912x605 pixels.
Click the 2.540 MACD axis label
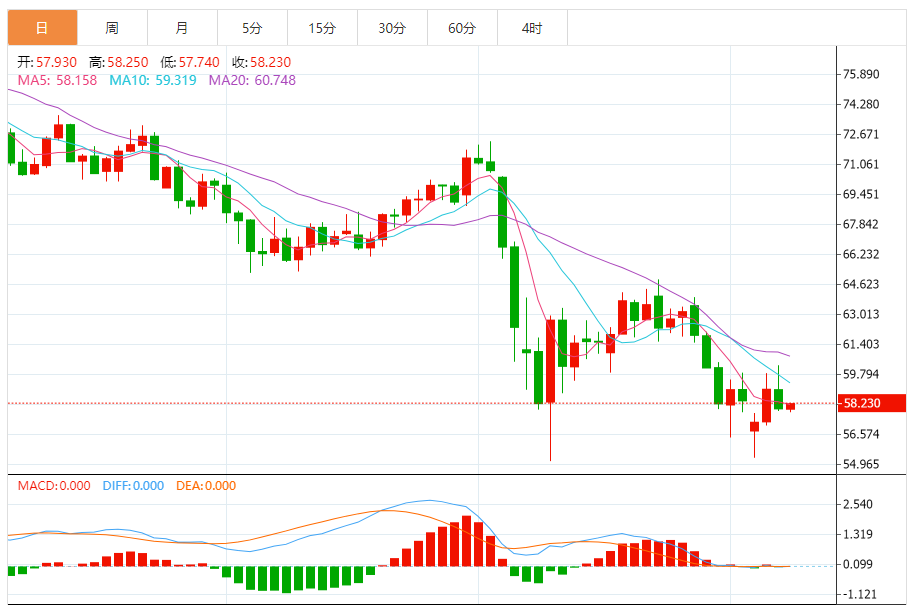point(858,504)
